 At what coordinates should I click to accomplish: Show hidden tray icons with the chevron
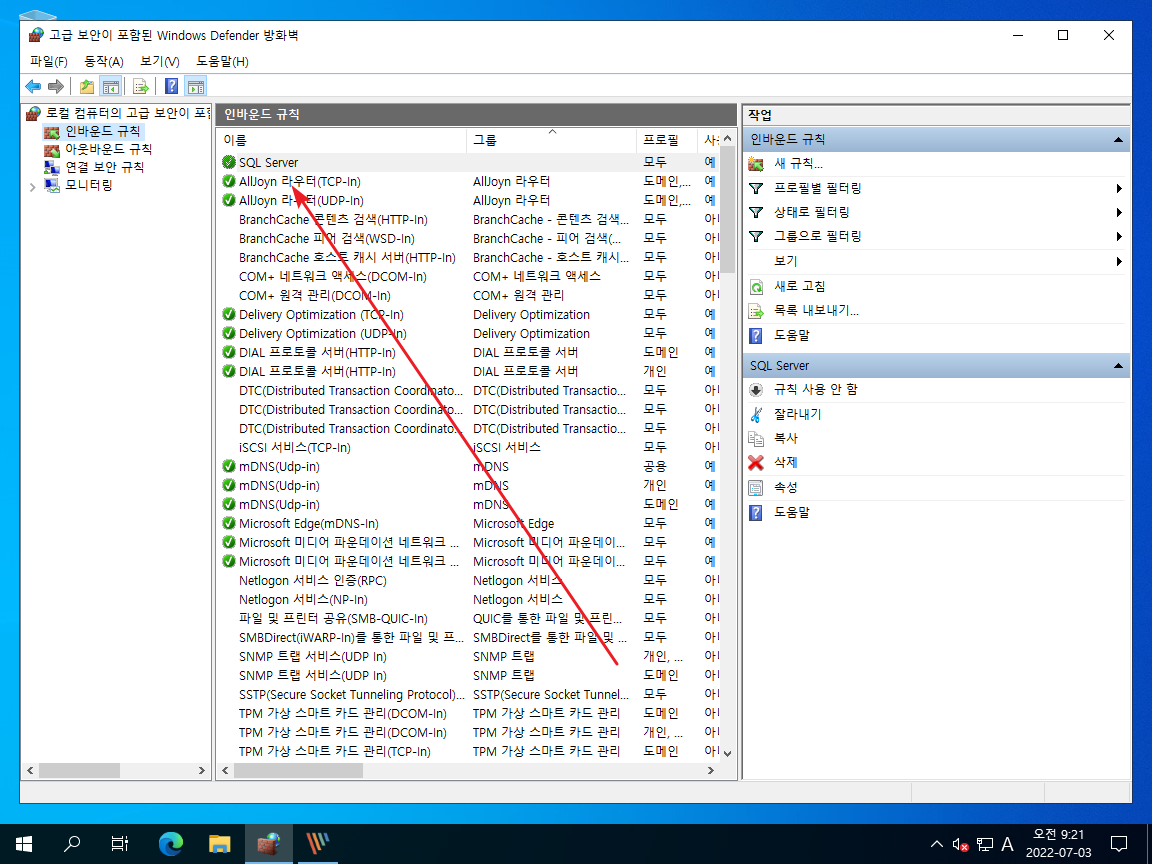(x=936, y=844)
